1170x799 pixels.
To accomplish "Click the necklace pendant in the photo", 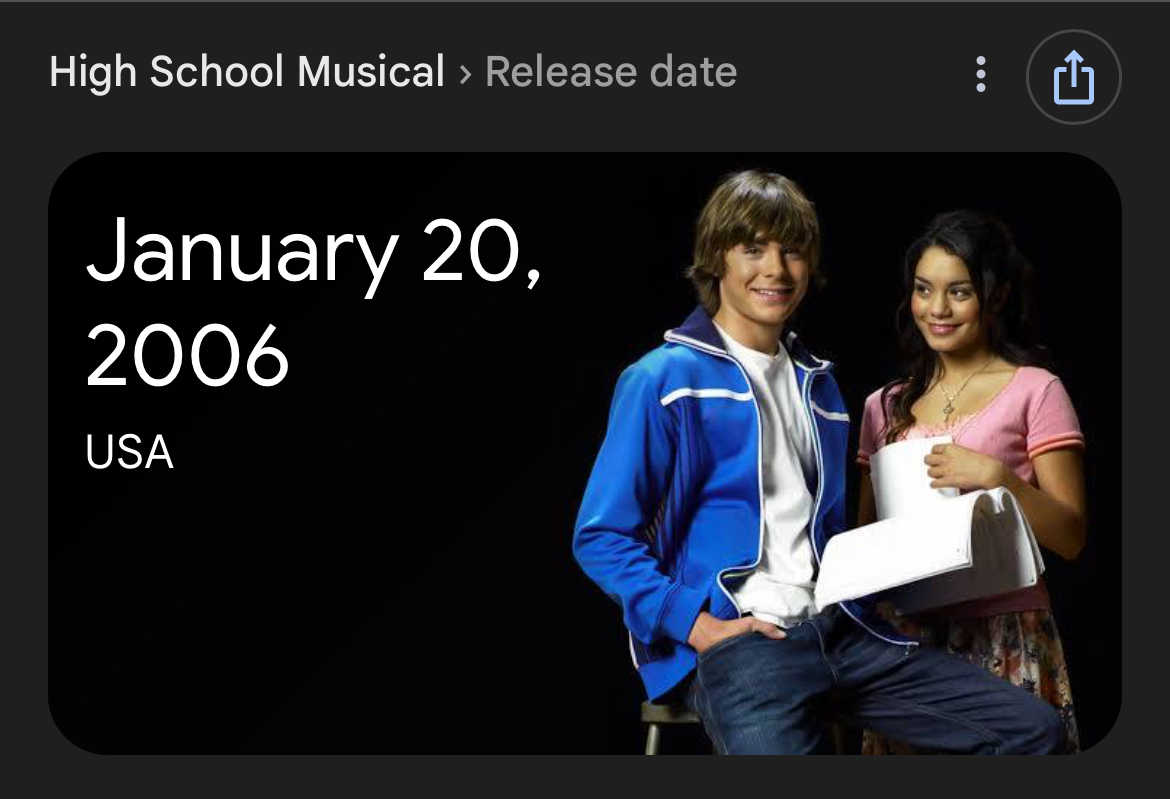I will click(946, 408).
